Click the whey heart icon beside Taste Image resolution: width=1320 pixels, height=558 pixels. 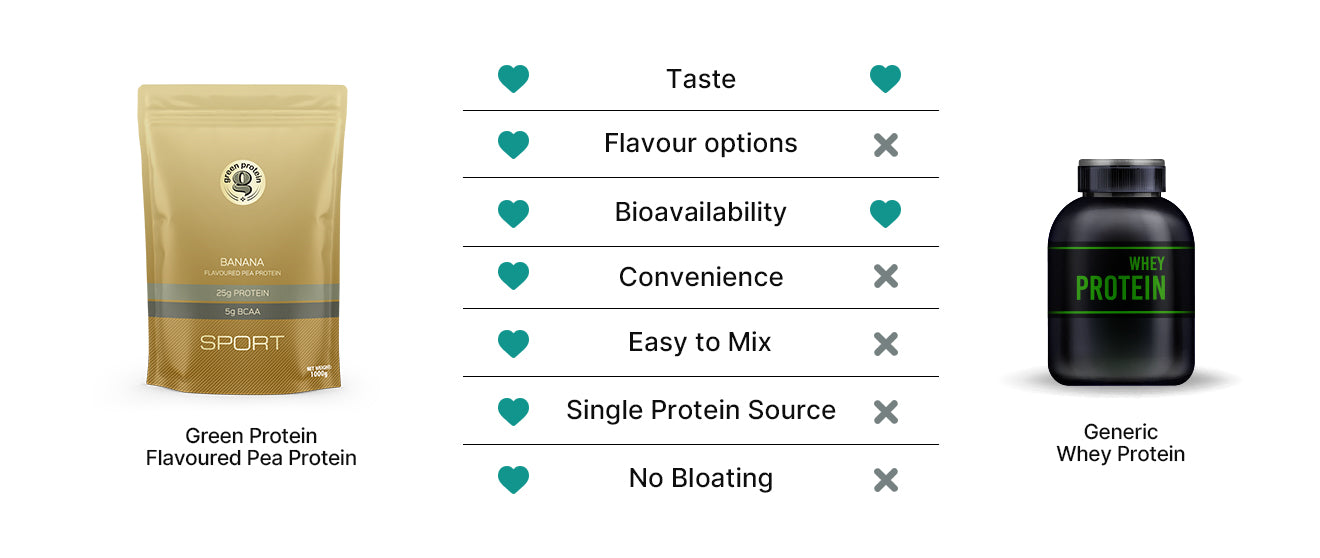[885, 79]
